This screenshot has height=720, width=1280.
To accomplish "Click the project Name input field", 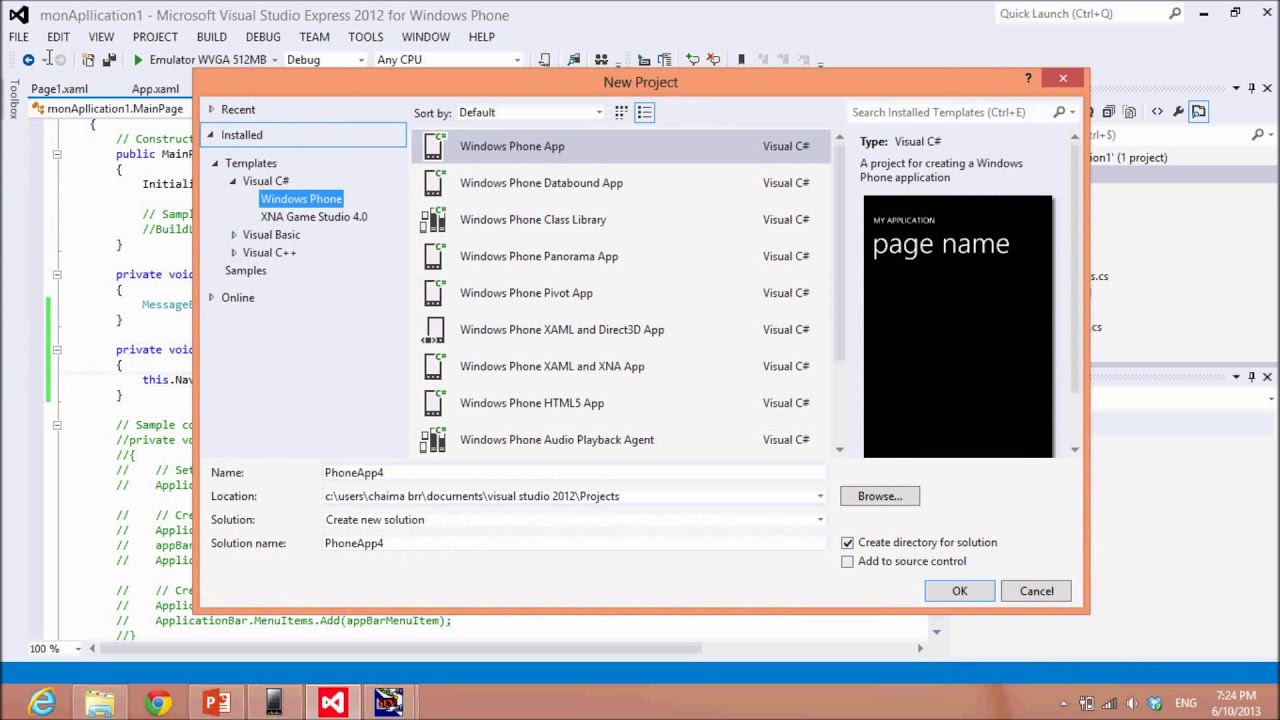I will pos(575,473).
